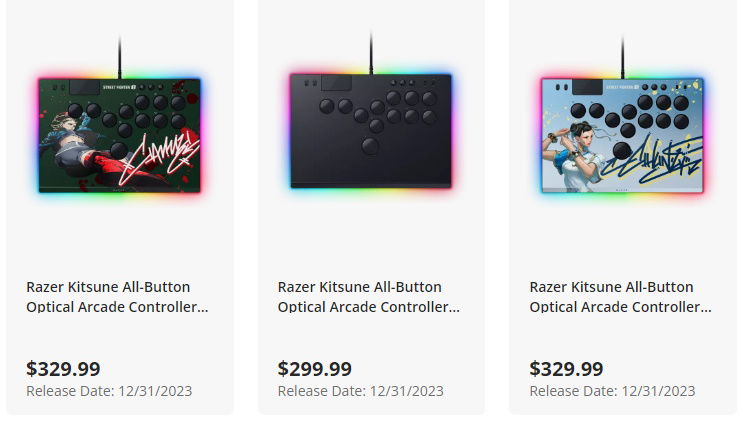The image size is (743, 421).
Task: Click the Chun-Li character artwork
Action: [x=580, y=140]
